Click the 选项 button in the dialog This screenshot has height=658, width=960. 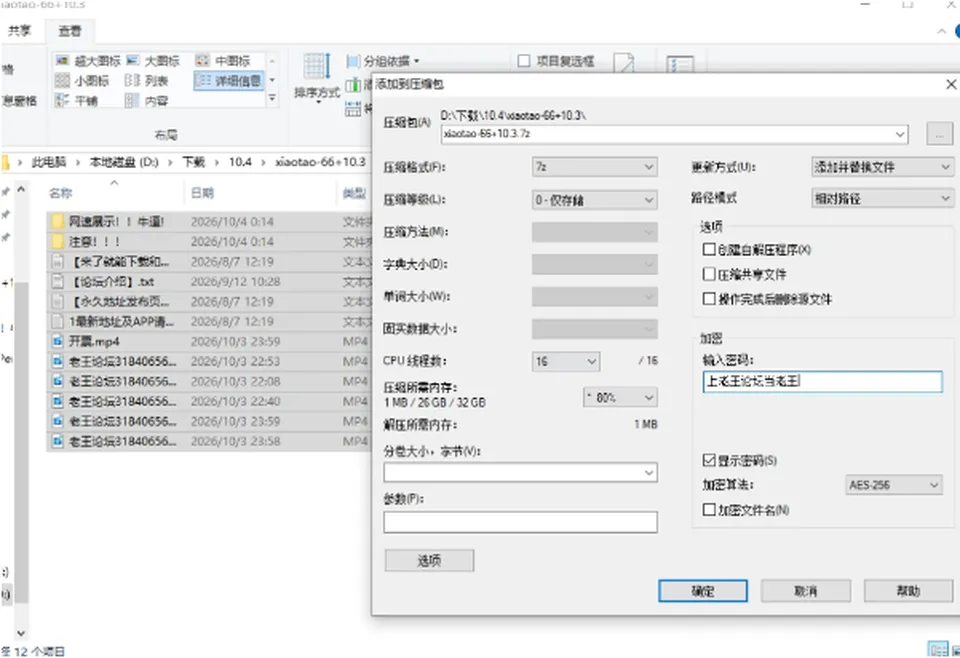[429, 561]
